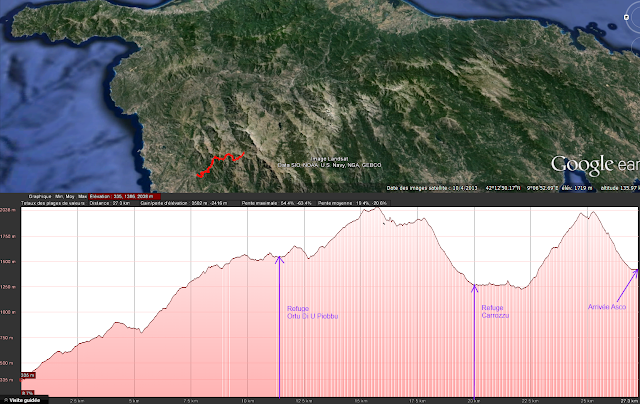
Task: Click the 2.5 km x-axis label
Action: [x=78, y=401]
